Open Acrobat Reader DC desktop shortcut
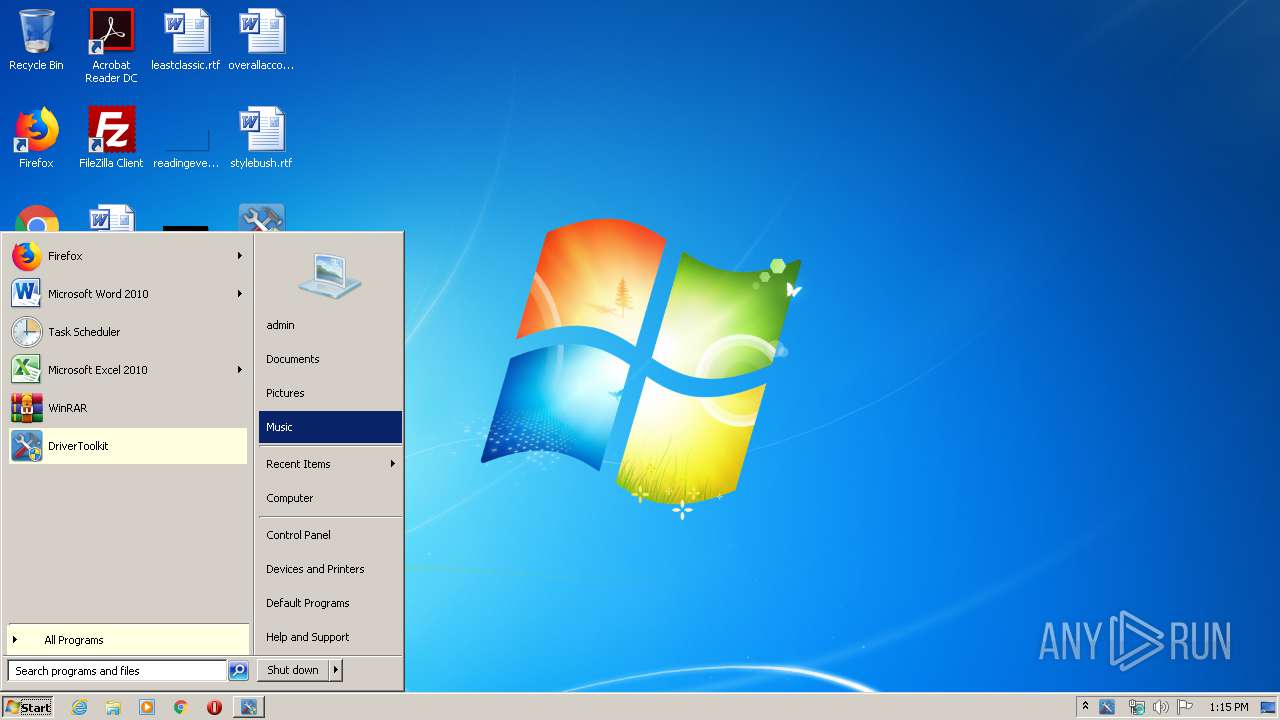The width and height of the screenshot is (1280, 720). point(111,46)
